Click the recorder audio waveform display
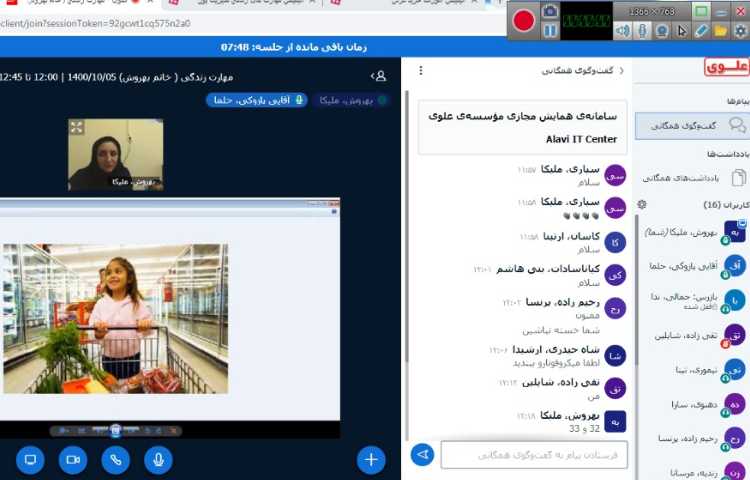The width and height of the screenshot is (750, 480). point(586,21)
